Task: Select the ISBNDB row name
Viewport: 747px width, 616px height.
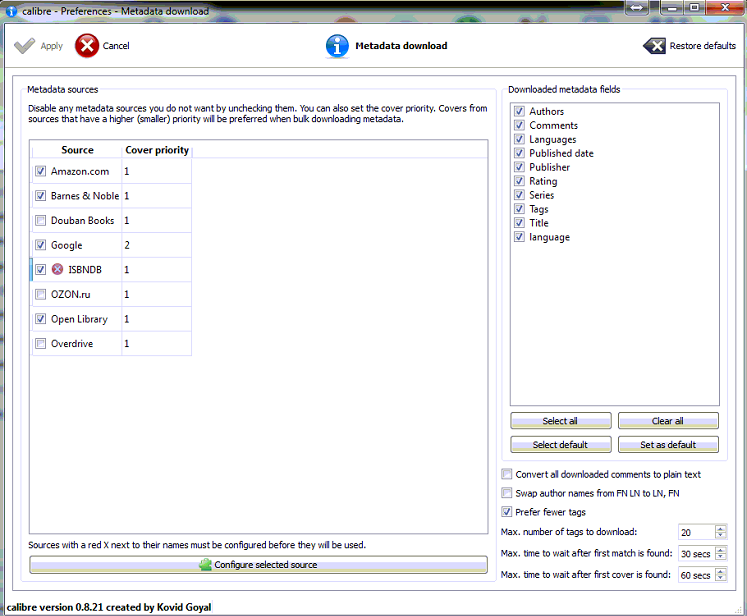Action: tap(85, 270)
